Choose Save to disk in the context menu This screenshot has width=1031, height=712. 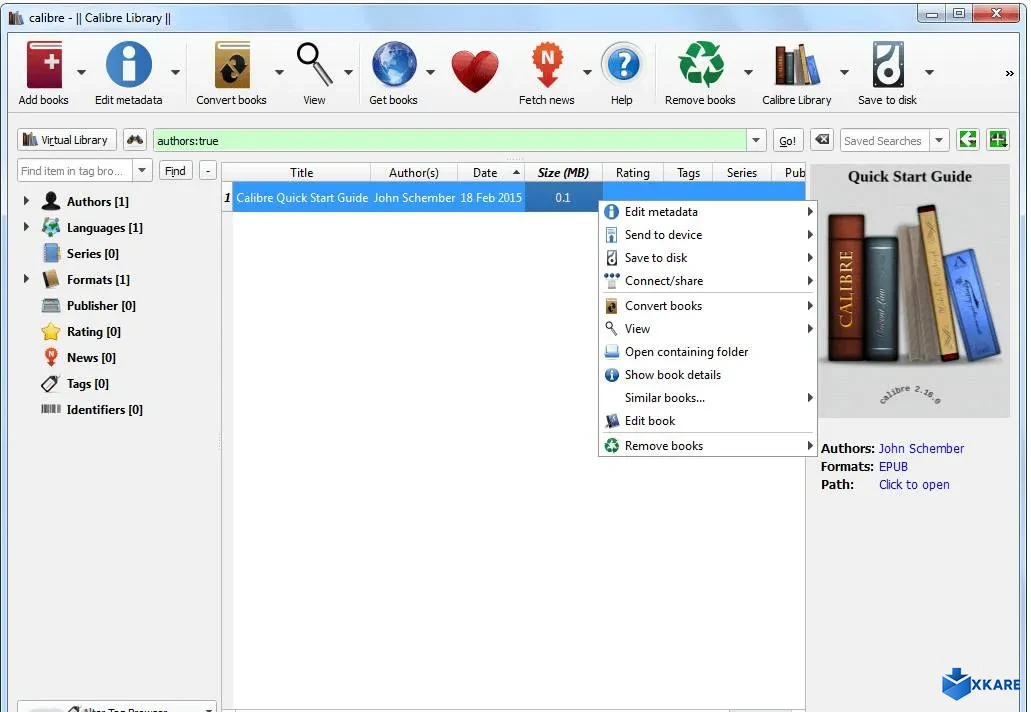click(x=707, y=258)
